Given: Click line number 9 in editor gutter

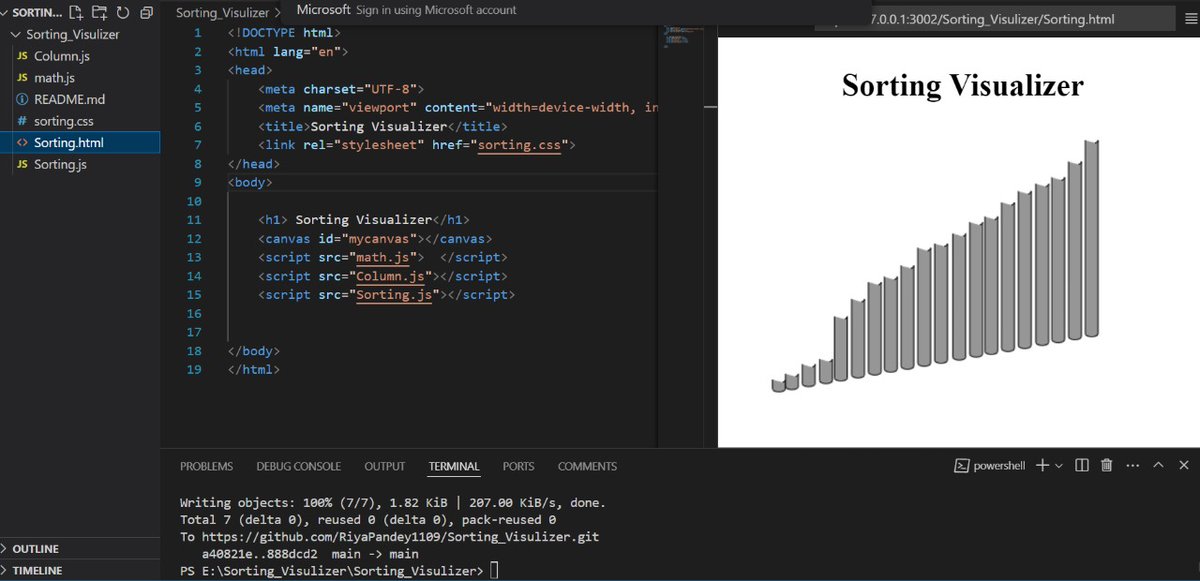Looking at the screenshot, I should point(198,182).
